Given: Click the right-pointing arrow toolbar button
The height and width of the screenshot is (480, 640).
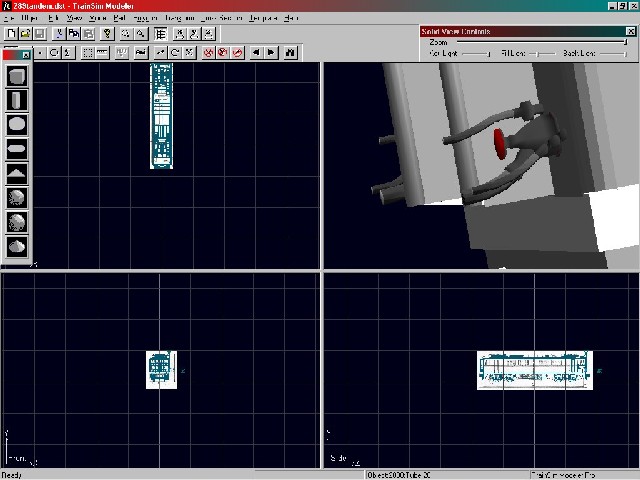Looking at the screenshot, I should pyautogui.click(x=272, y=52).
